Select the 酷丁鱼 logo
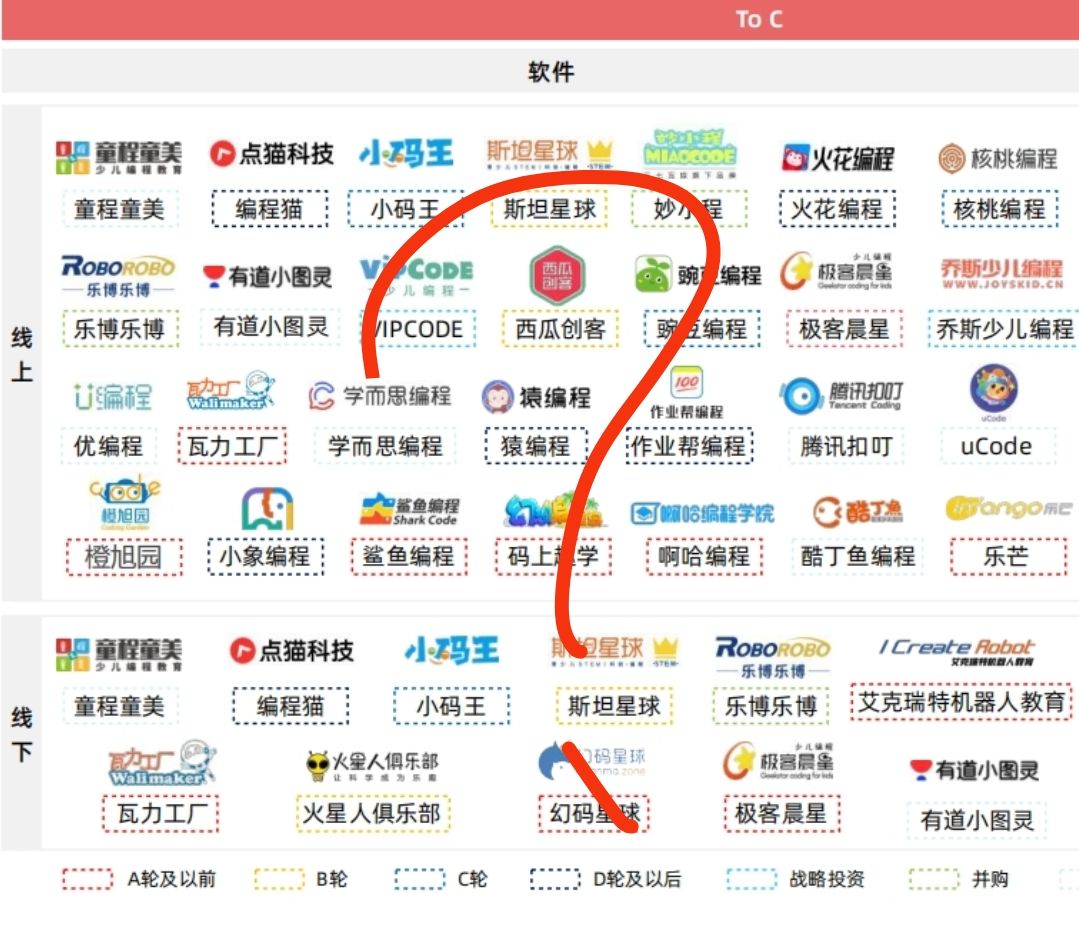Image resolution: width=1079 pixels, height=941 pixels. (857, 511)
